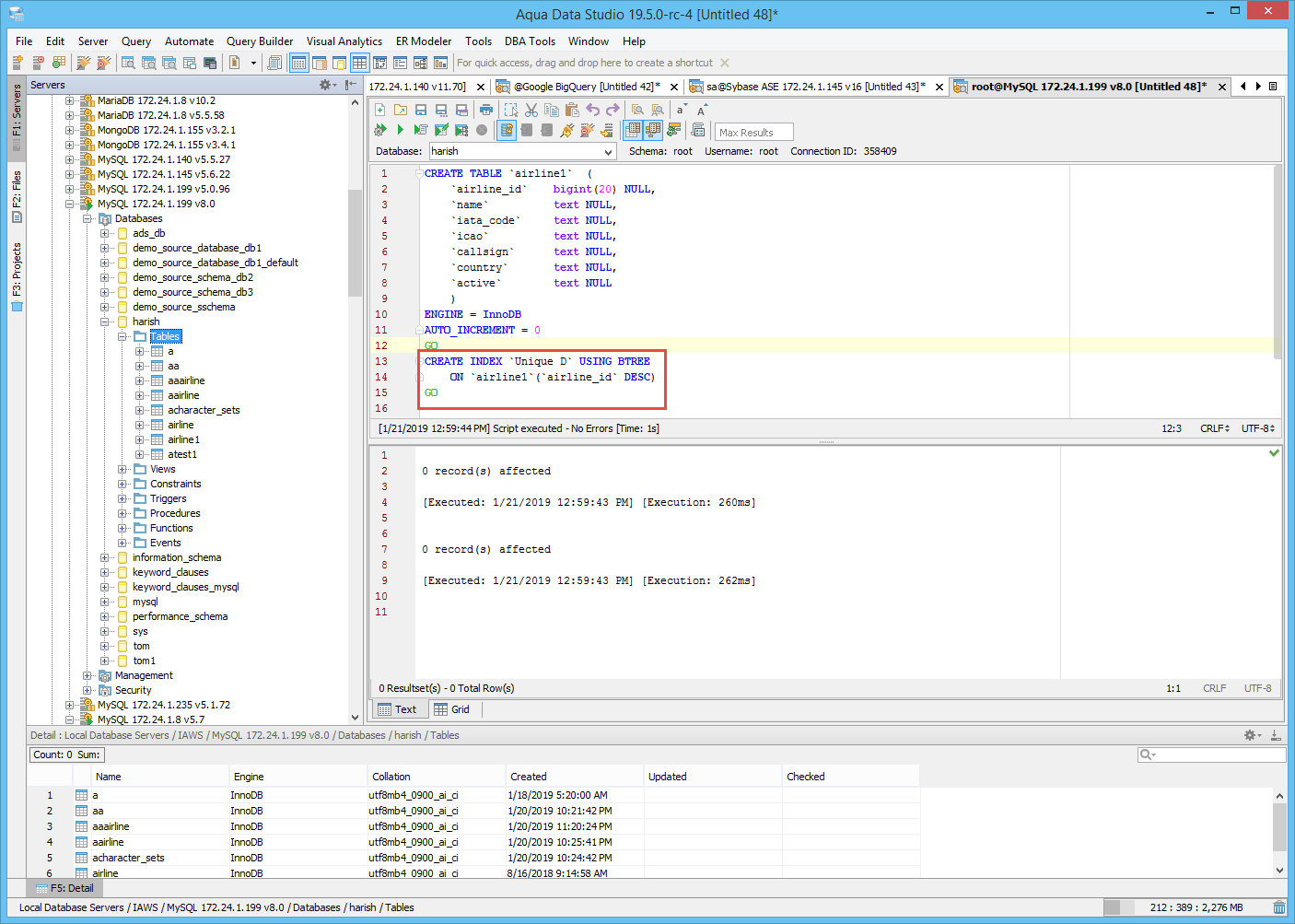Click the Save script floppy icon
This screenshot has width=1295, height=924.
(x=421, y=110)
